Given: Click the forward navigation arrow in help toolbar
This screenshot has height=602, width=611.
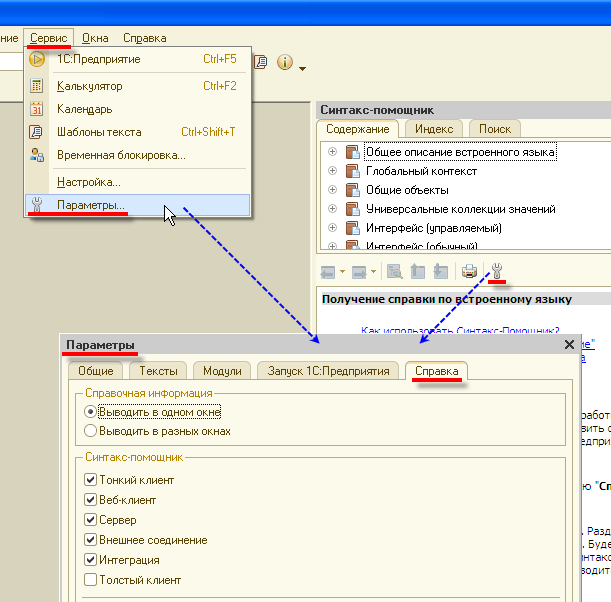Looking at the screenshot, I should click(359, 272).
